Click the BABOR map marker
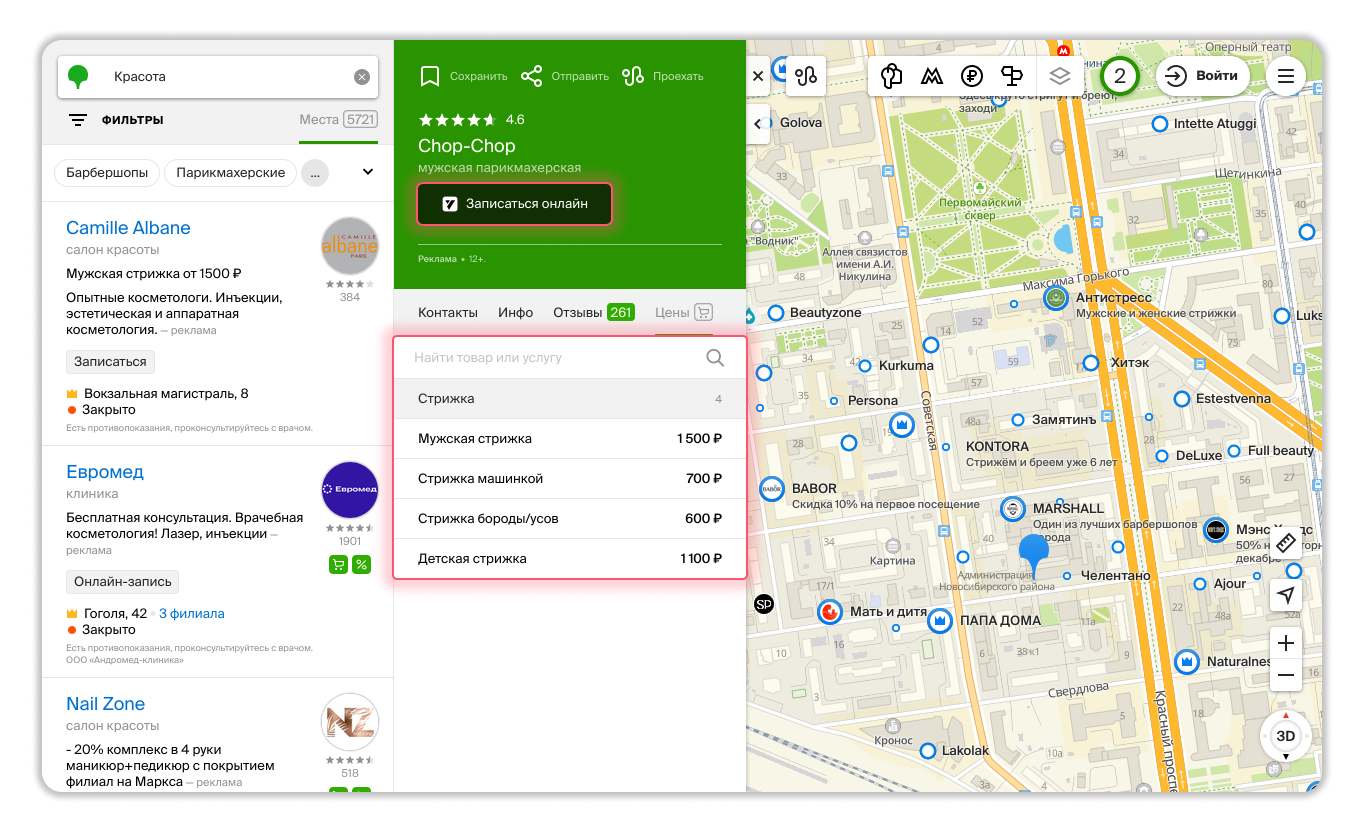Screen dimensions: 1364x831 click(772, 489)
